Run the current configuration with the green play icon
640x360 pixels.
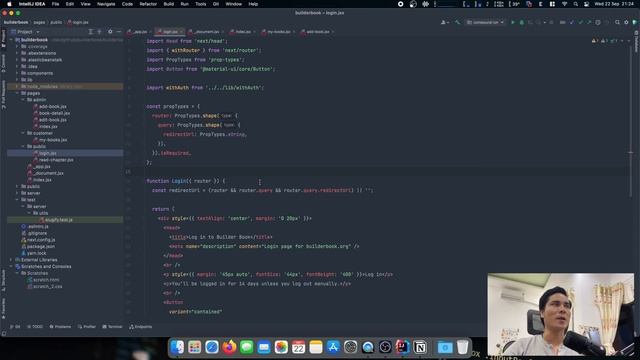tap(513, 22)
